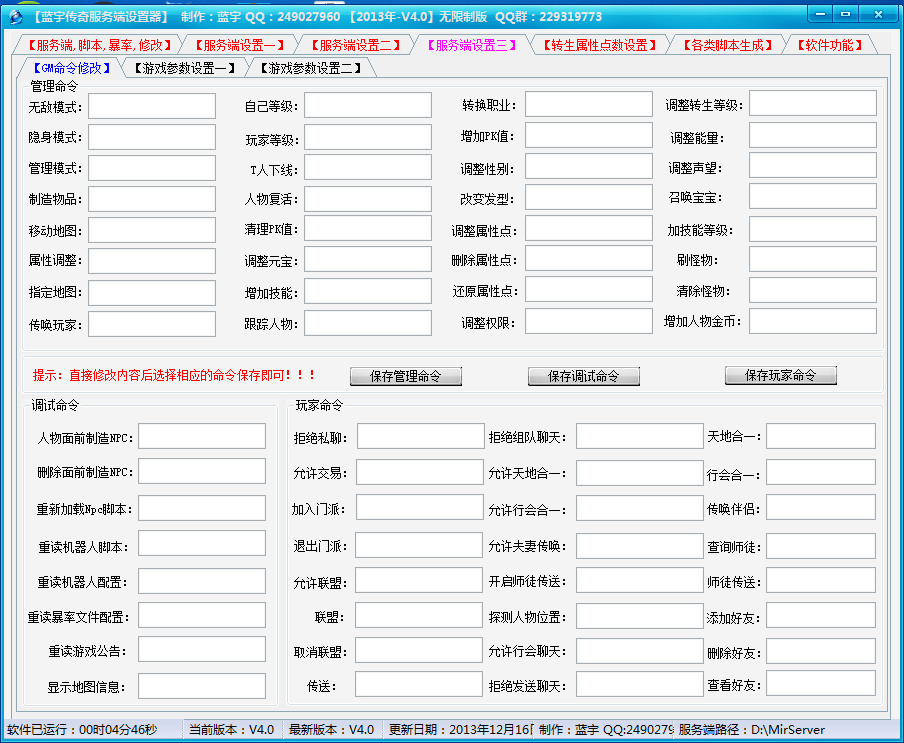Select the 【转生属性点数设置】 tab
The height and width of the screenshot is (743, 904).
pos(599,45)
